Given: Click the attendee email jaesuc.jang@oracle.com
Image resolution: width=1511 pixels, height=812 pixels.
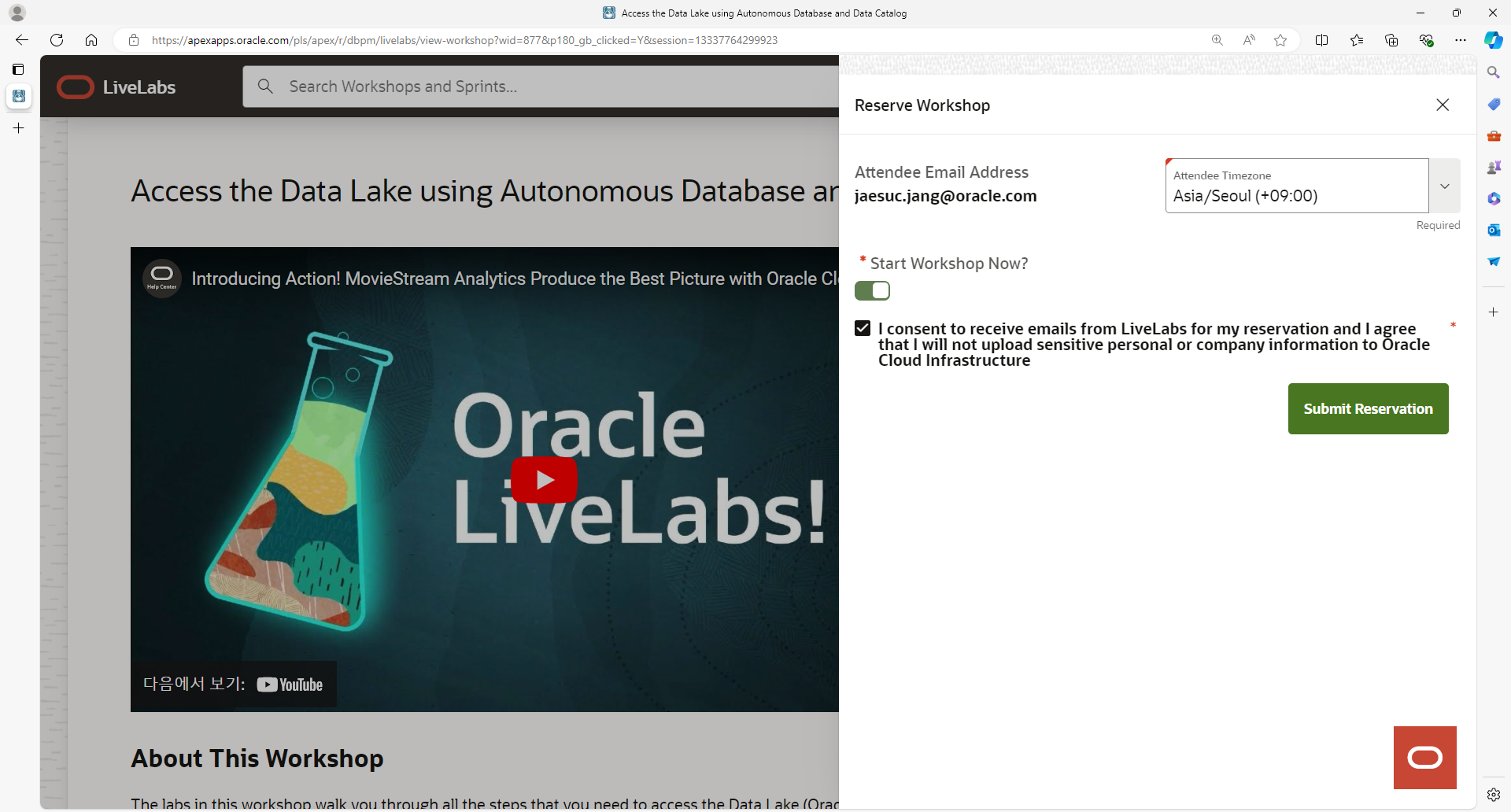Looking at the screenshot, I should pyautogui.click(x=945, y=196).
